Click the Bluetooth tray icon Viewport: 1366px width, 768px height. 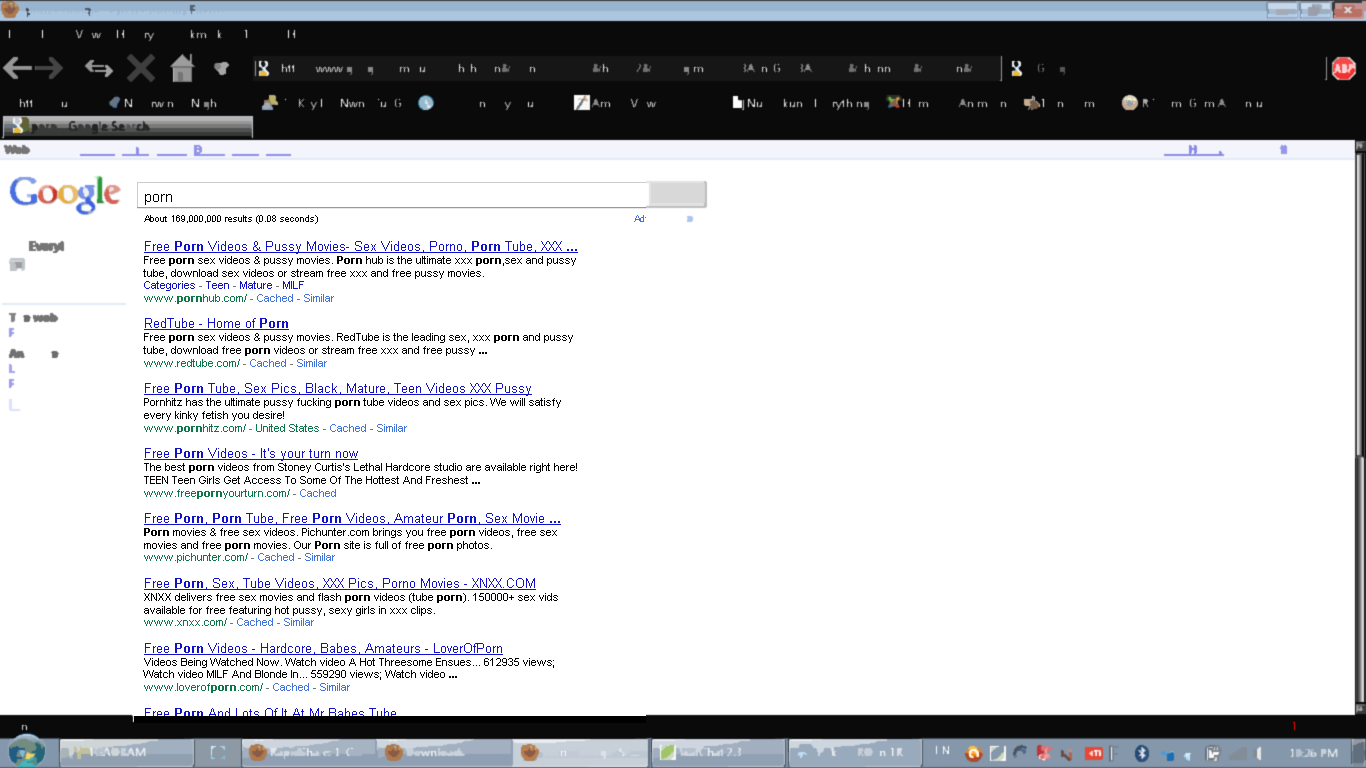tap(1140, 753)
